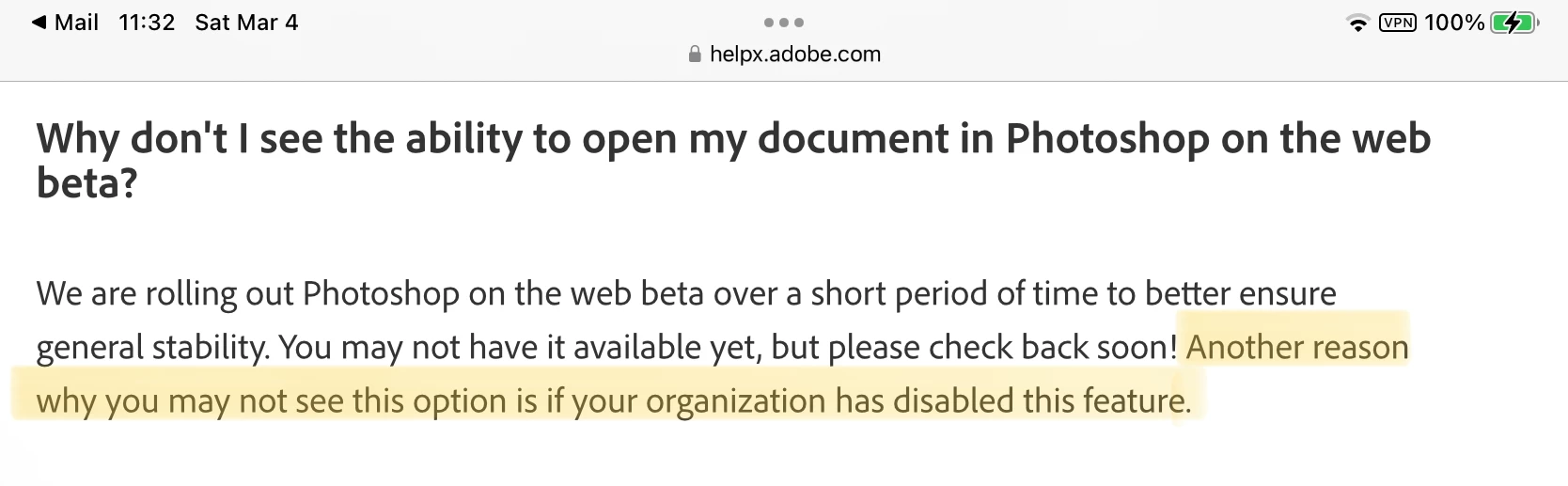Click the "general stability" text
The image size is (1568, 486).
point(152,348)
